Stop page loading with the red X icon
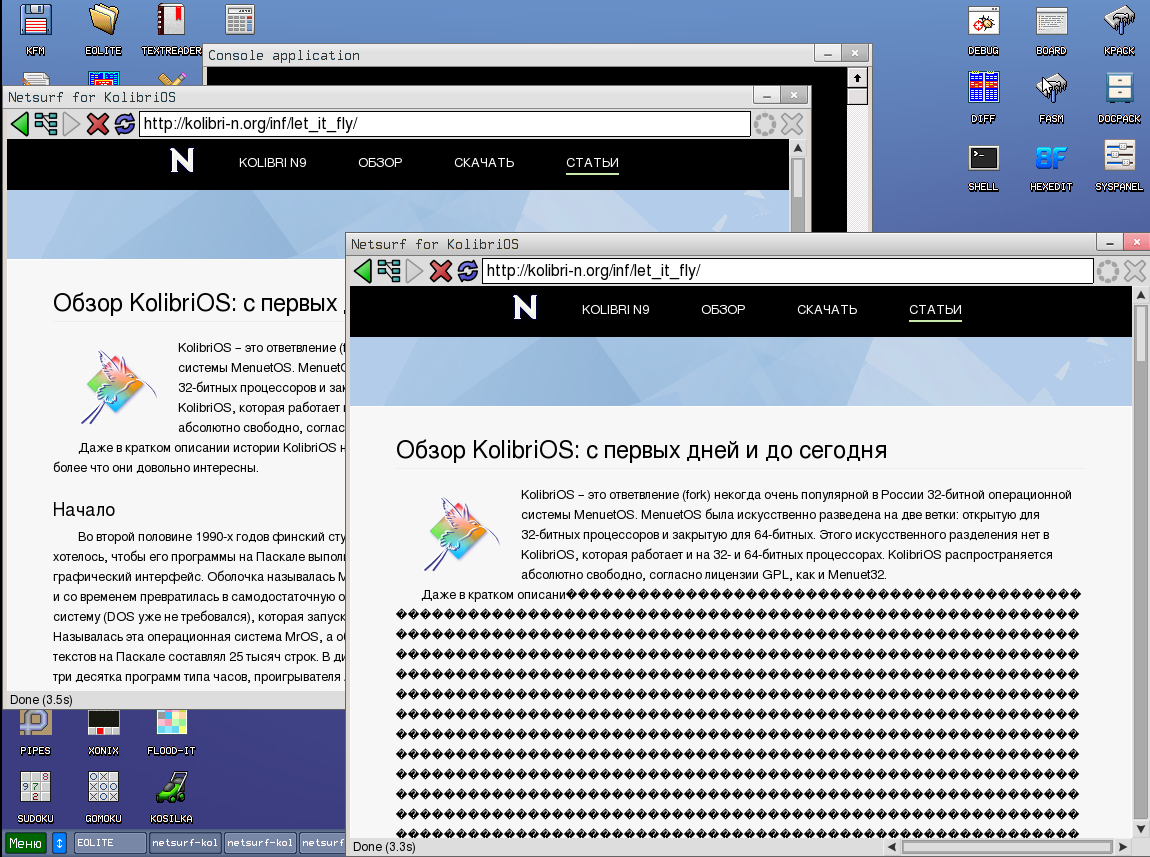The image size is (1150, 857). pos(440,270)
